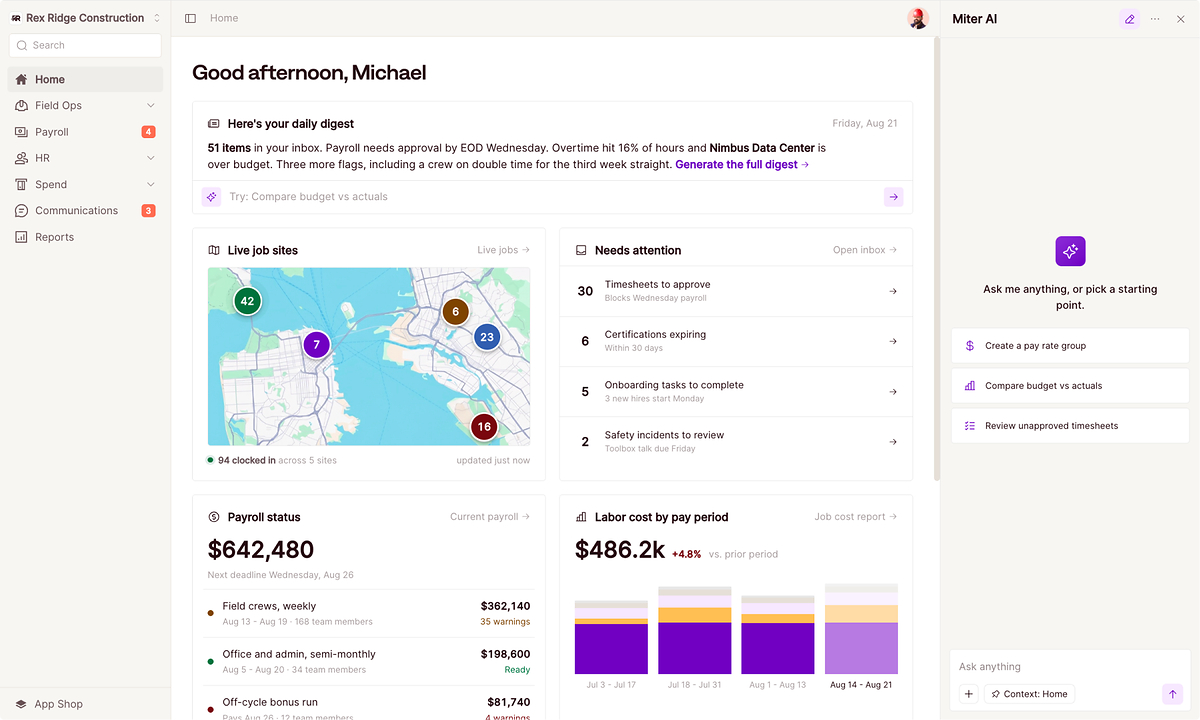This screenshot has width=1200, height=720.
Task: Expand the Spend submenu chevron
Action: (151, 184)
